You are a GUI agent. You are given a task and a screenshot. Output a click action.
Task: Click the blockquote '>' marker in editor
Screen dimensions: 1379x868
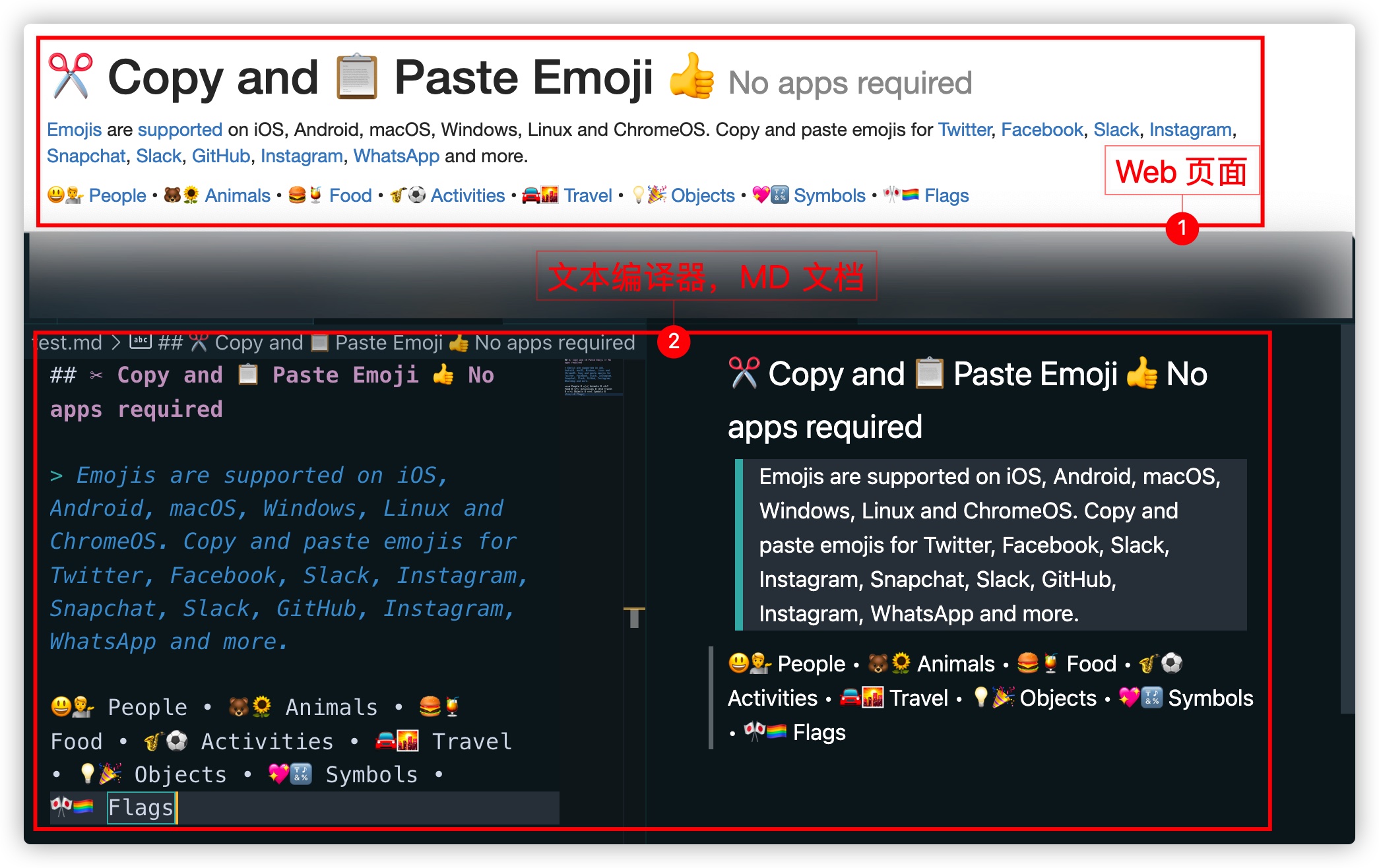click(57, 476)
